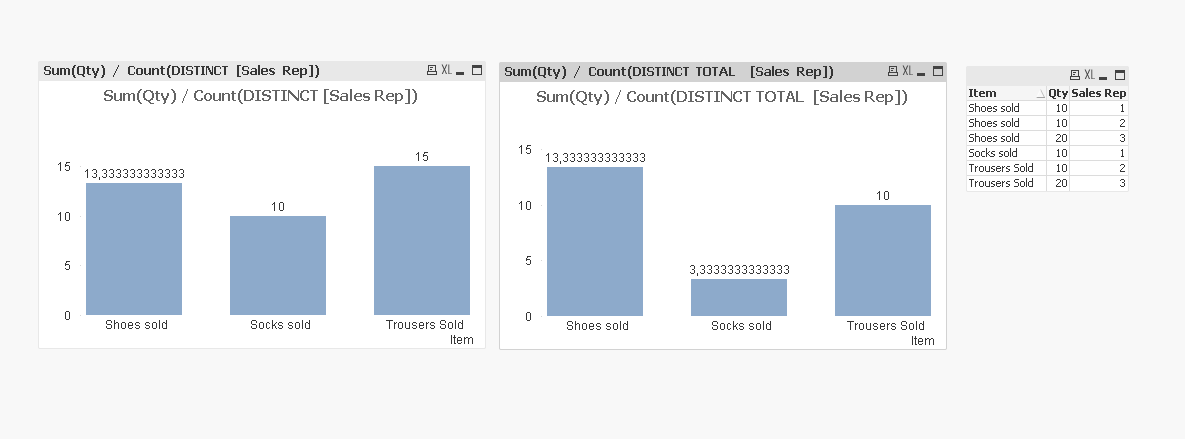
Task: Maximize the Item table box
Action: coord(1119,75)
